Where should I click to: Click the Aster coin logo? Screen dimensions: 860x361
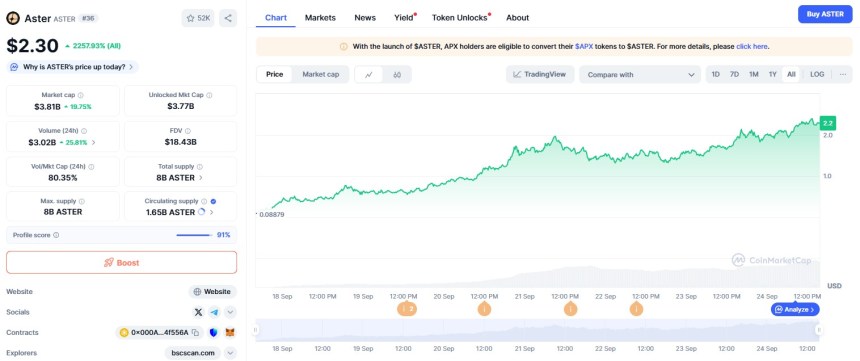click(x=13, y=18)
